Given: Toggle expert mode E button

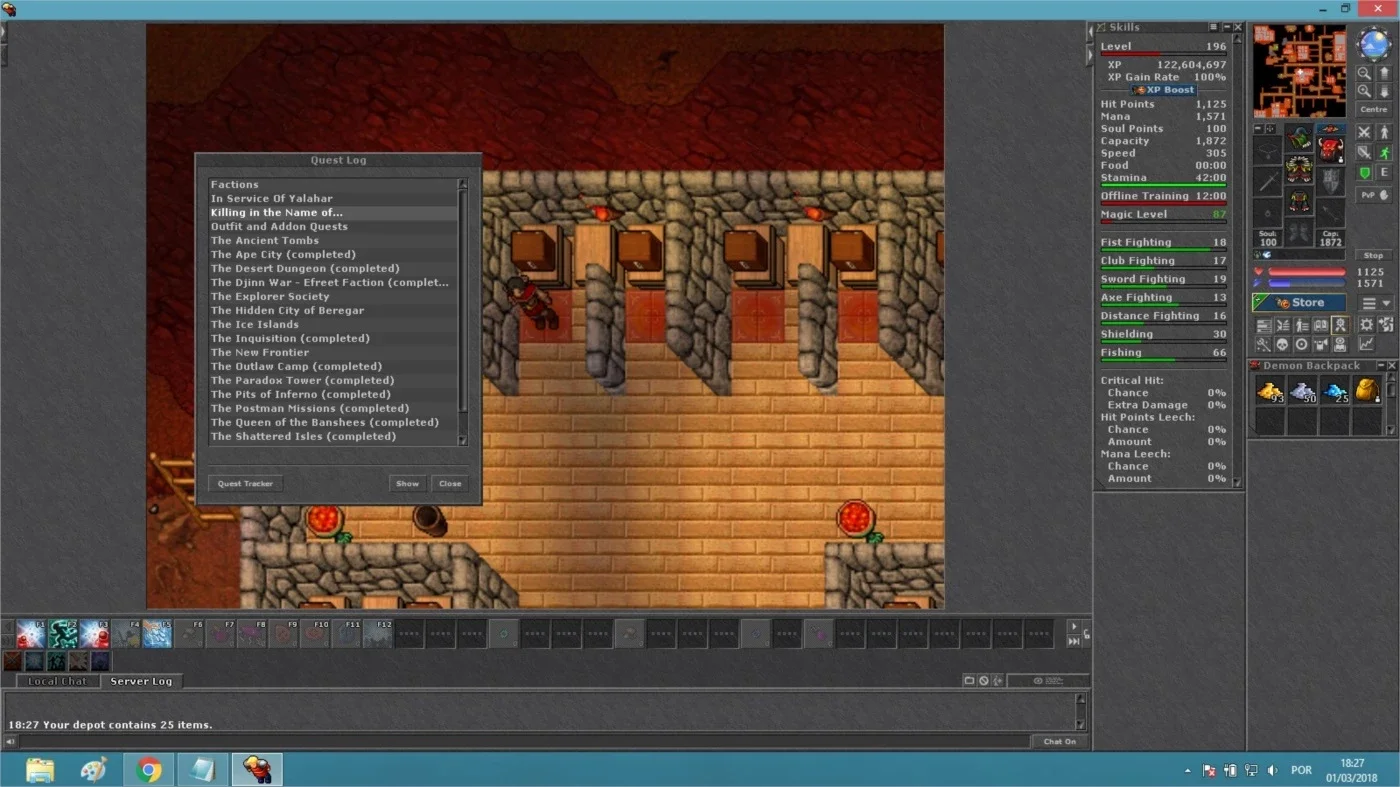Looking at the screenshot, I should [1385, 172].
